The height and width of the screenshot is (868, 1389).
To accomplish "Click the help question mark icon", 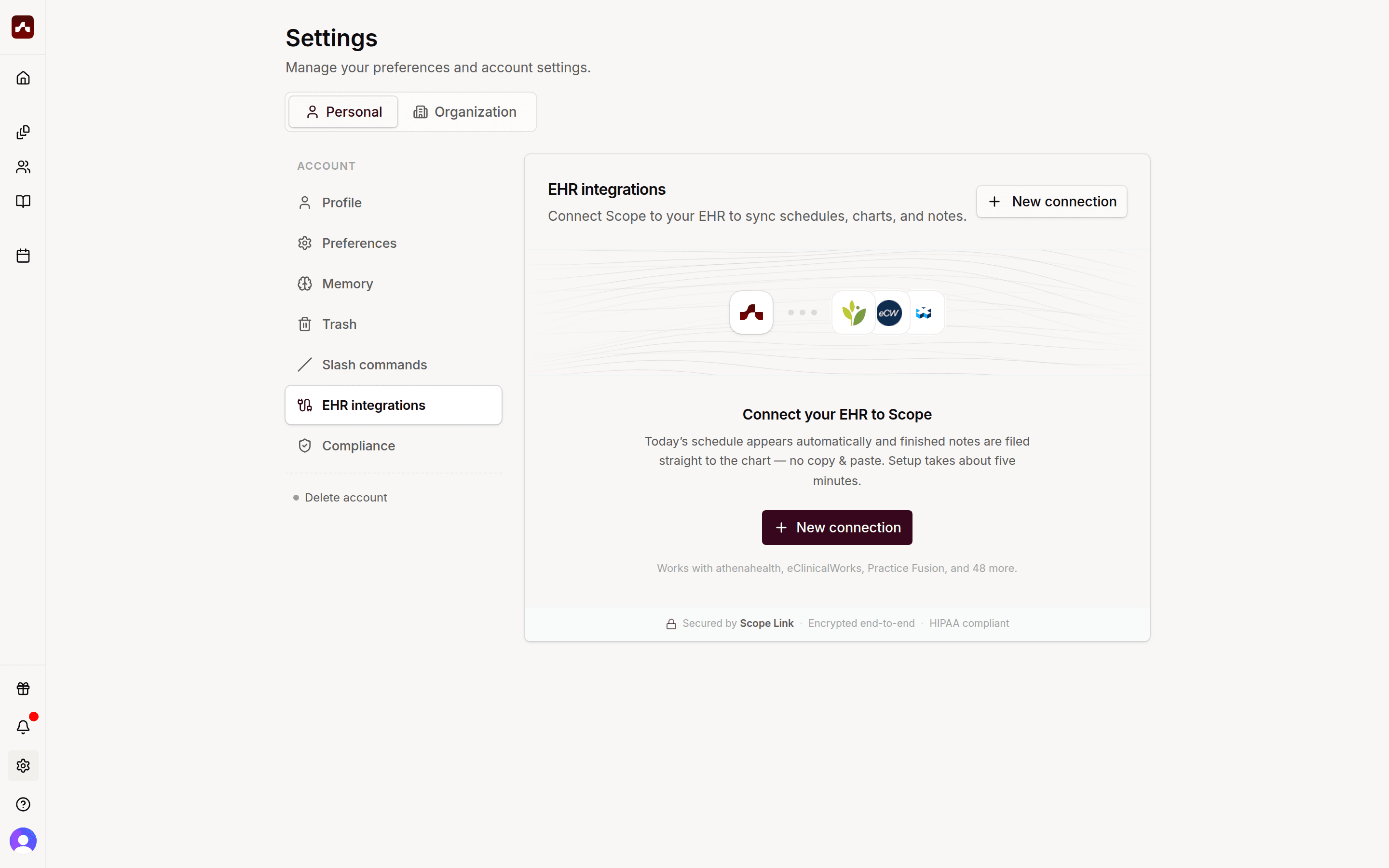I will (x=23, y=804).
